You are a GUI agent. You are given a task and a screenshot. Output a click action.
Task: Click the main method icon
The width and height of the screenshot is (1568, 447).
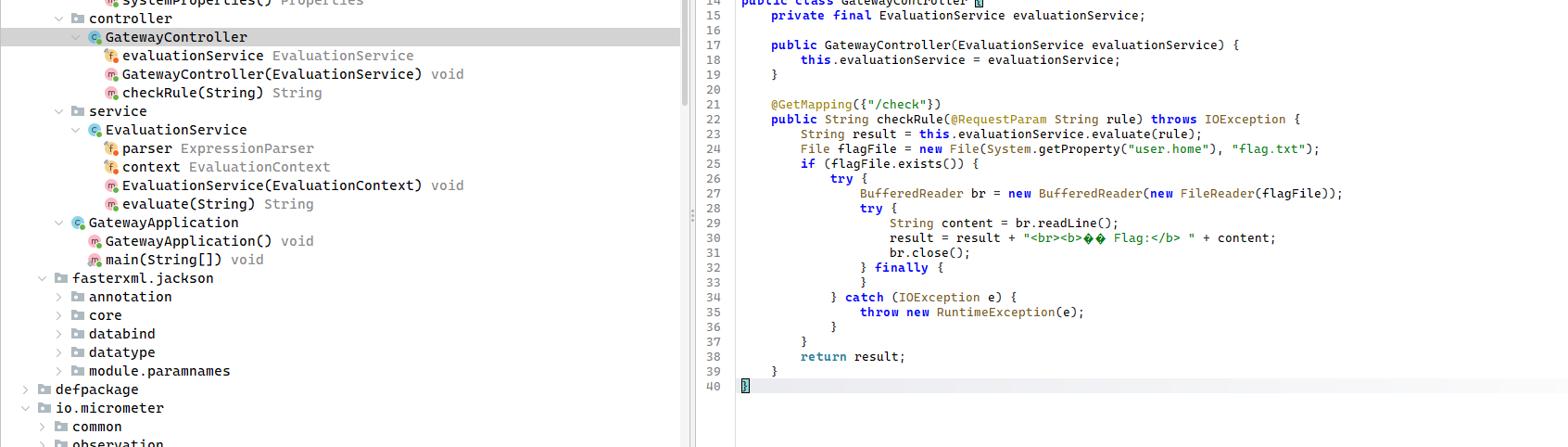click(x=95, y=260)
